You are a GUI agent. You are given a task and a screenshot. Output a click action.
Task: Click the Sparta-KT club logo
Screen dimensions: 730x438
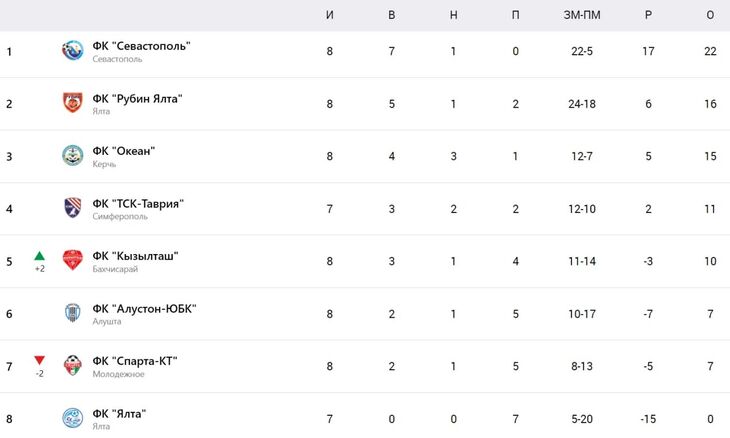72,365
